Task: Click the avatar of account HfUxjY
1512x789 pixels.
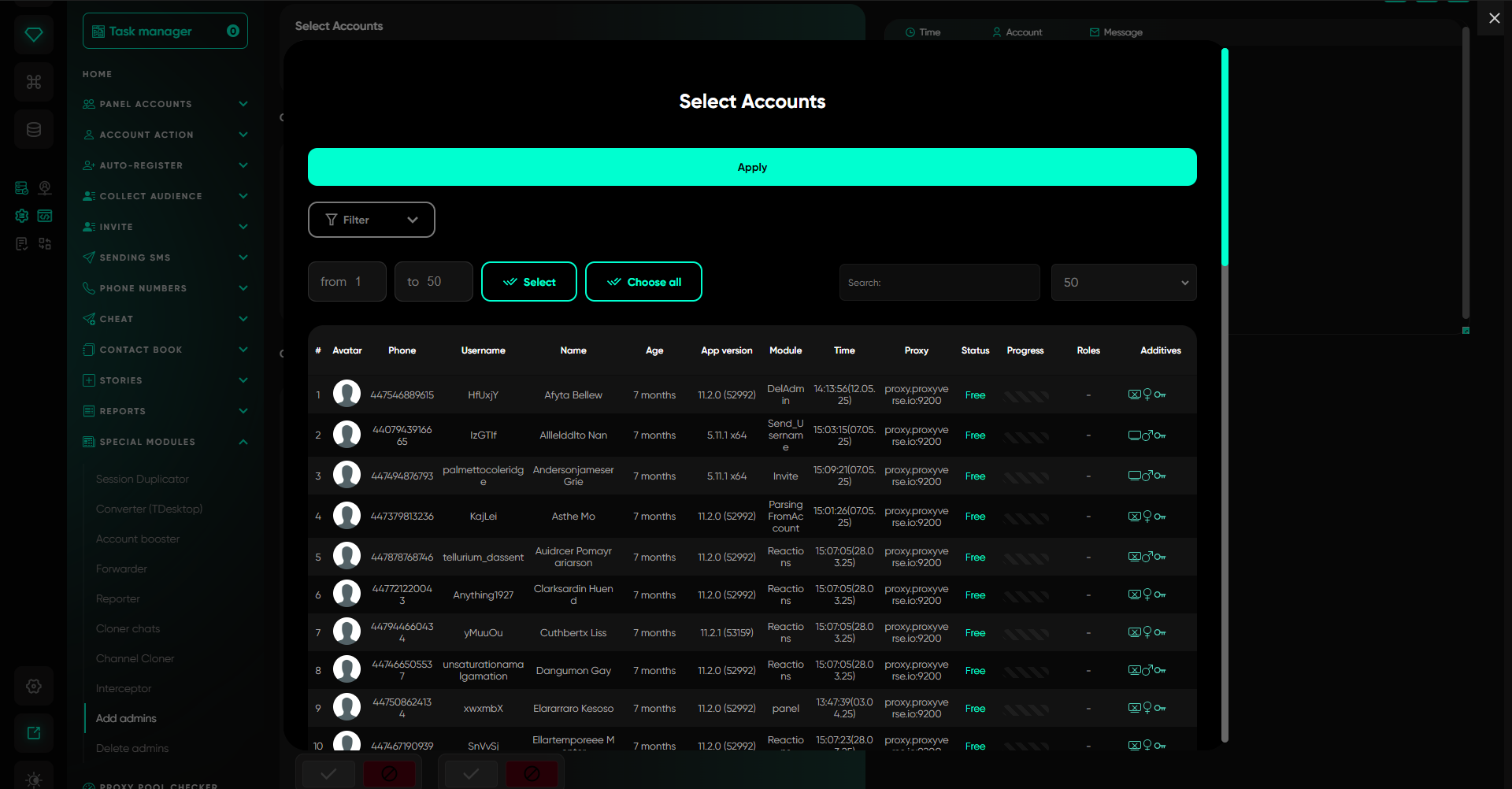Action: click(x=346, y=394)
